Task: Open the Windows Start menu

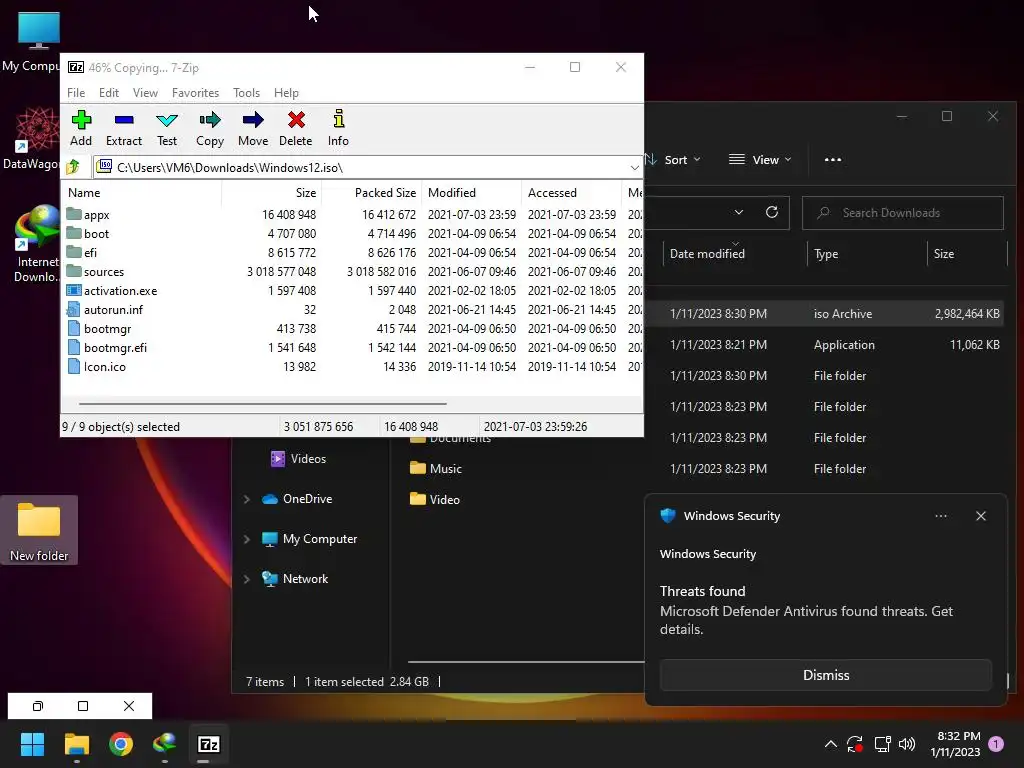Action: tap(32, 744)
